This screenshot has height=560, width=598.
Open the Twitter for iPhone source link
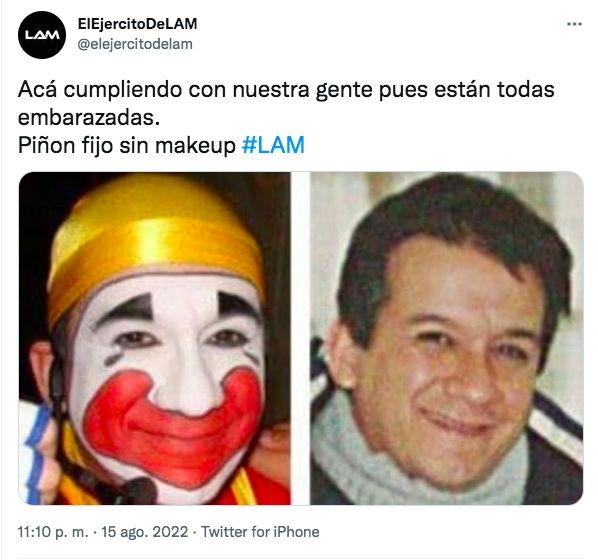tap(260, 532)
